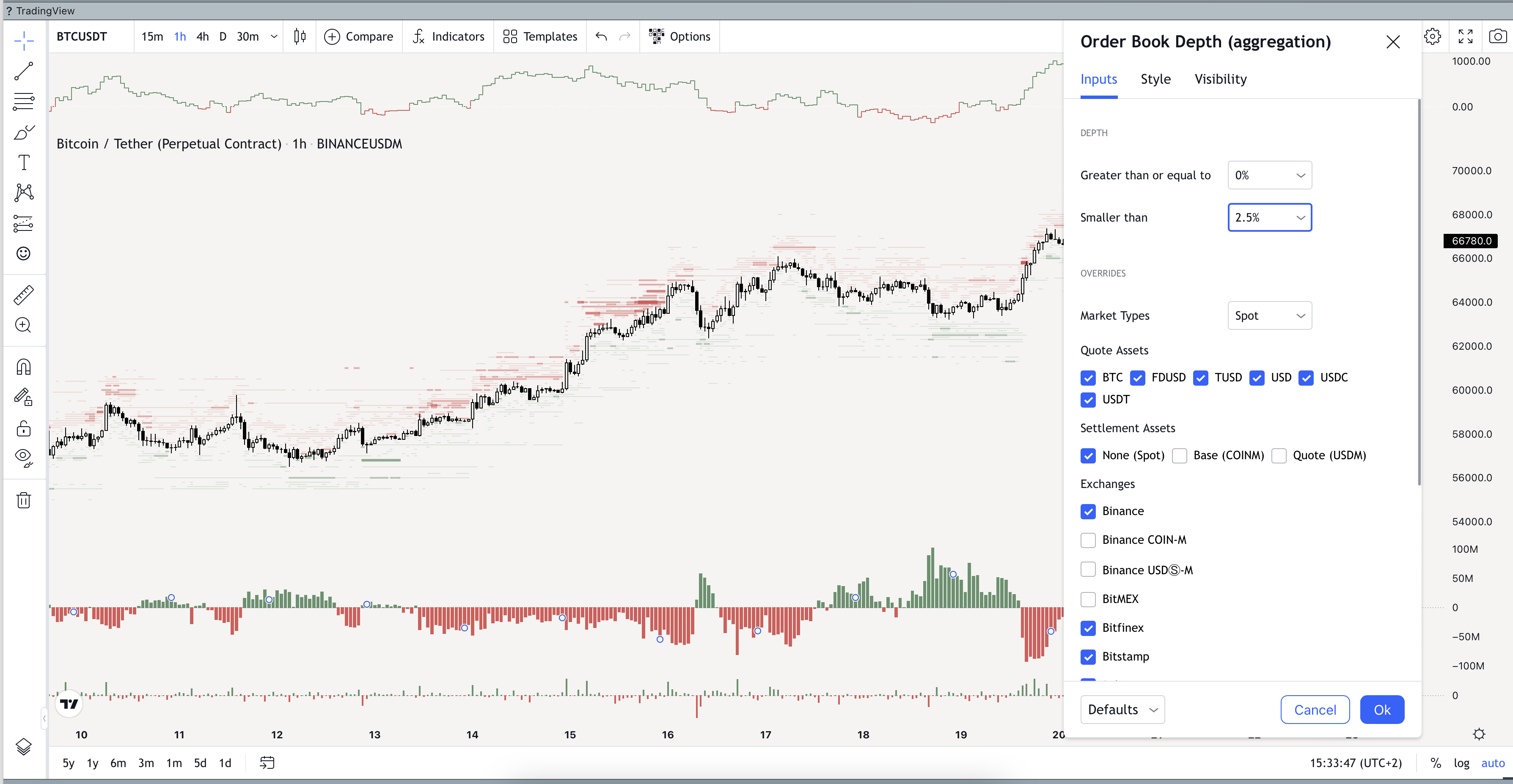The image size is (1513, 784).
Task: Enable the Binance COIN-M exchange checkbox
Action: pos(1088,540)
